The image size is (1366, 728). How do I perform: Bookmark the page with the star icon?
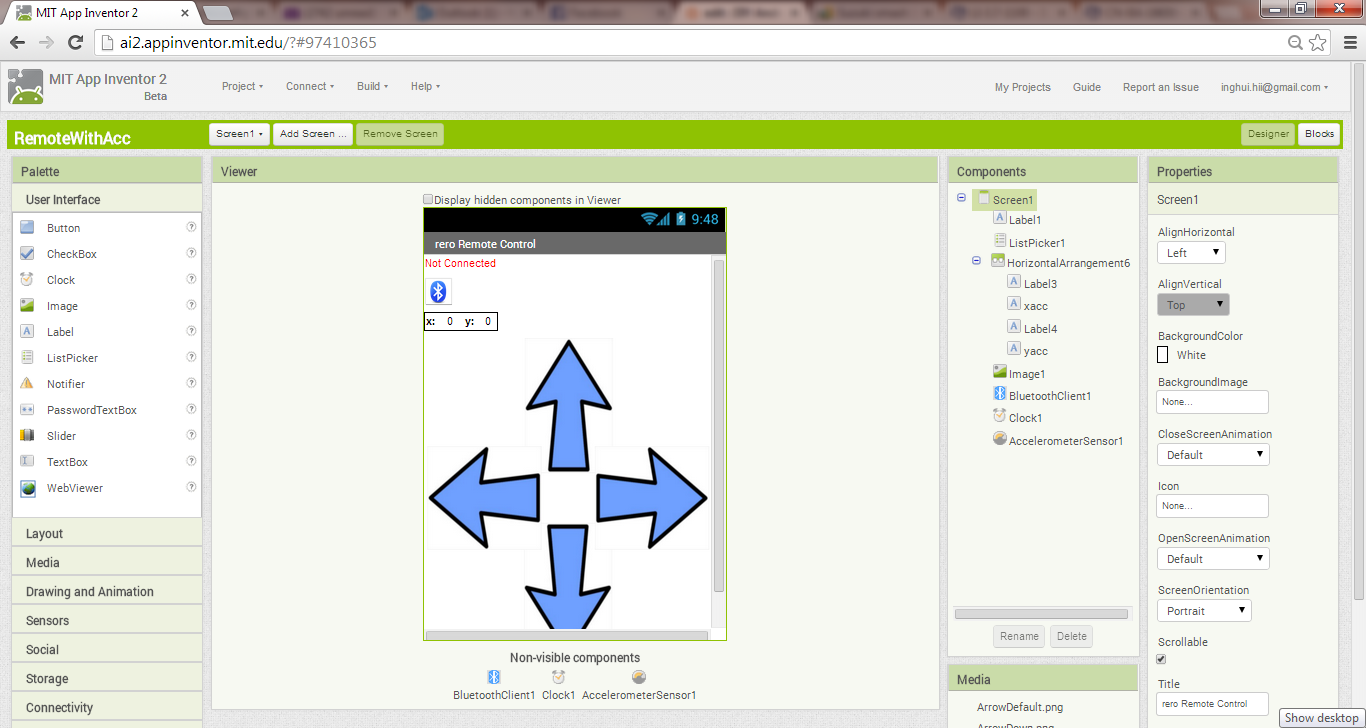[1318, 42]
